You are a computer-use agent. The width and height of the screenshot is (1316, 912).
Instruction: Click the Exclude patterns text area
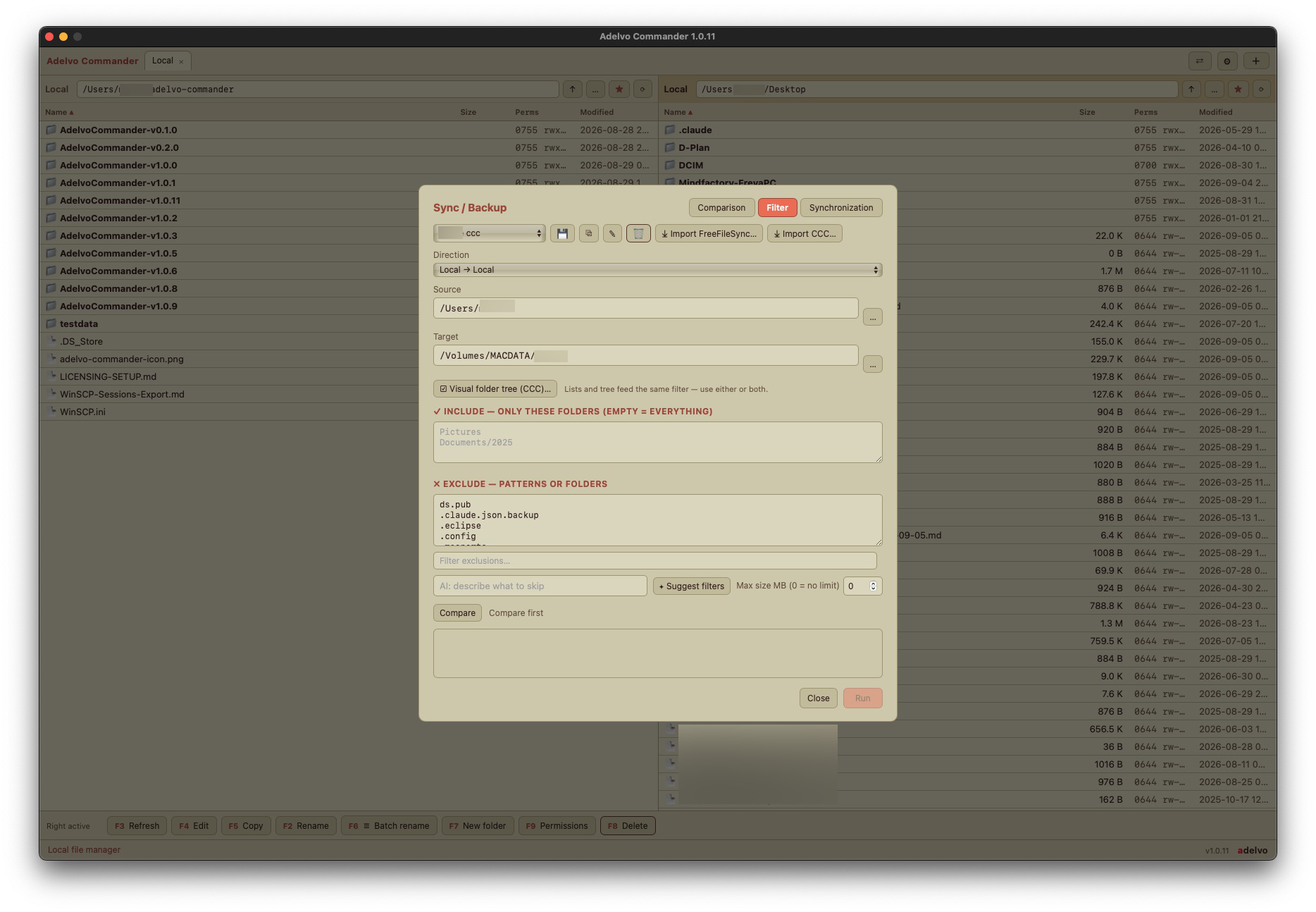pos(657,520)
